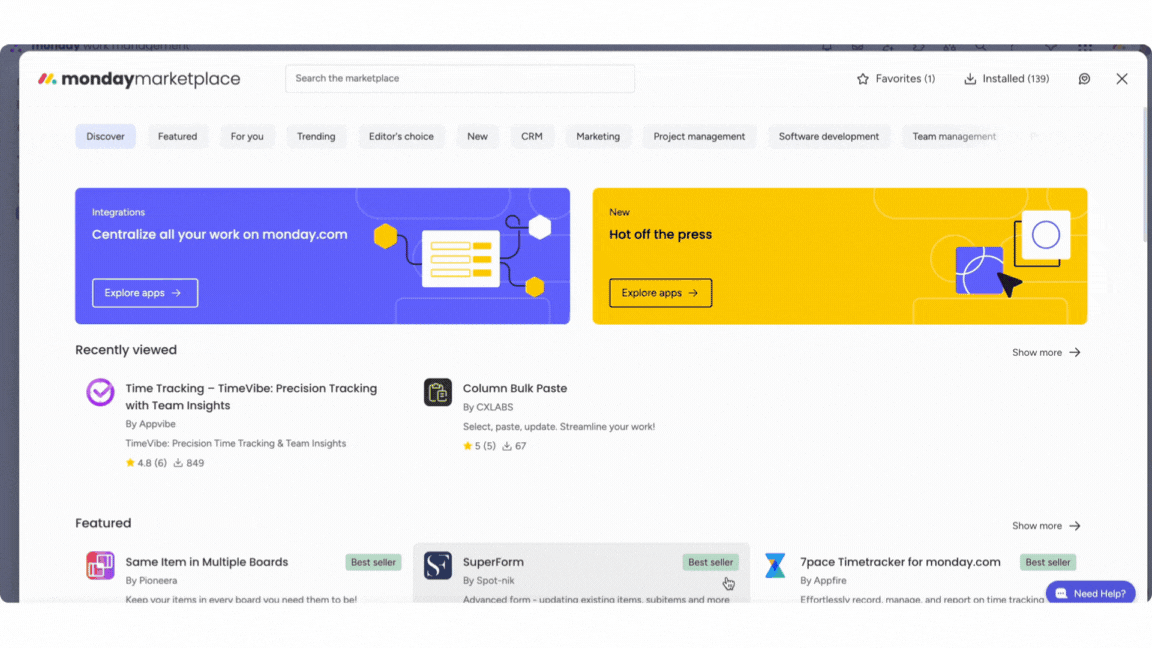The image size is (1152, 648).
Task: Click the Column Bulk Paste 5 star rating
Action: click(x=480, y=446)
